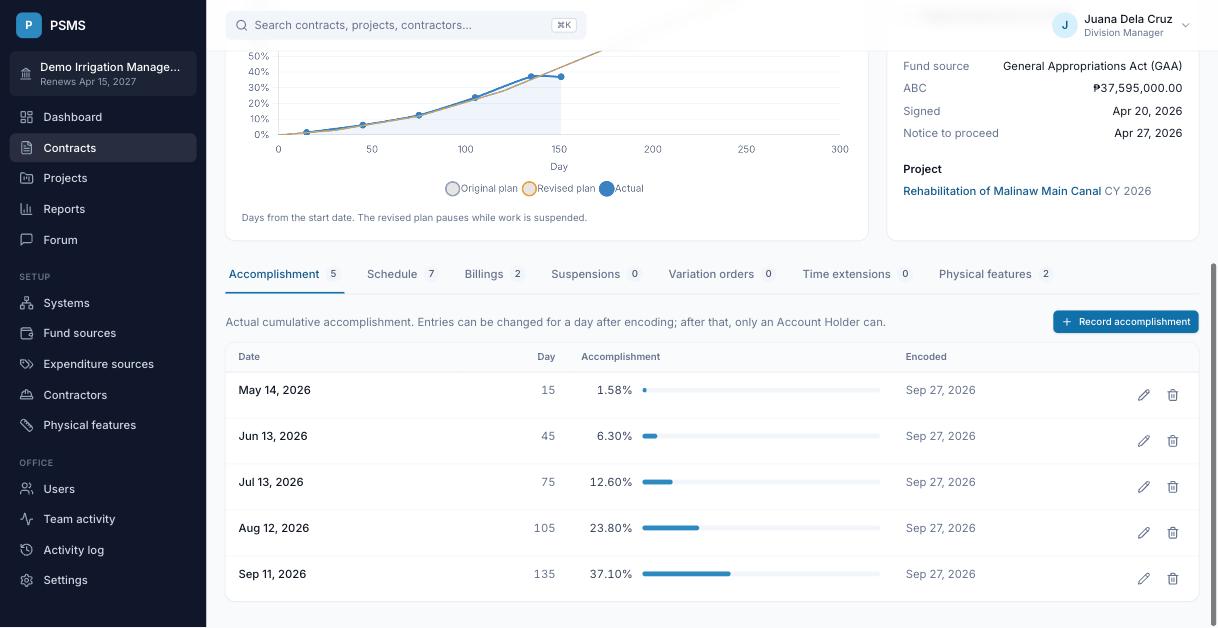The width and height of the screenshot is (1218, 628).
Task: Click the Fund sources wallet icon
Action: pos(26,333)
